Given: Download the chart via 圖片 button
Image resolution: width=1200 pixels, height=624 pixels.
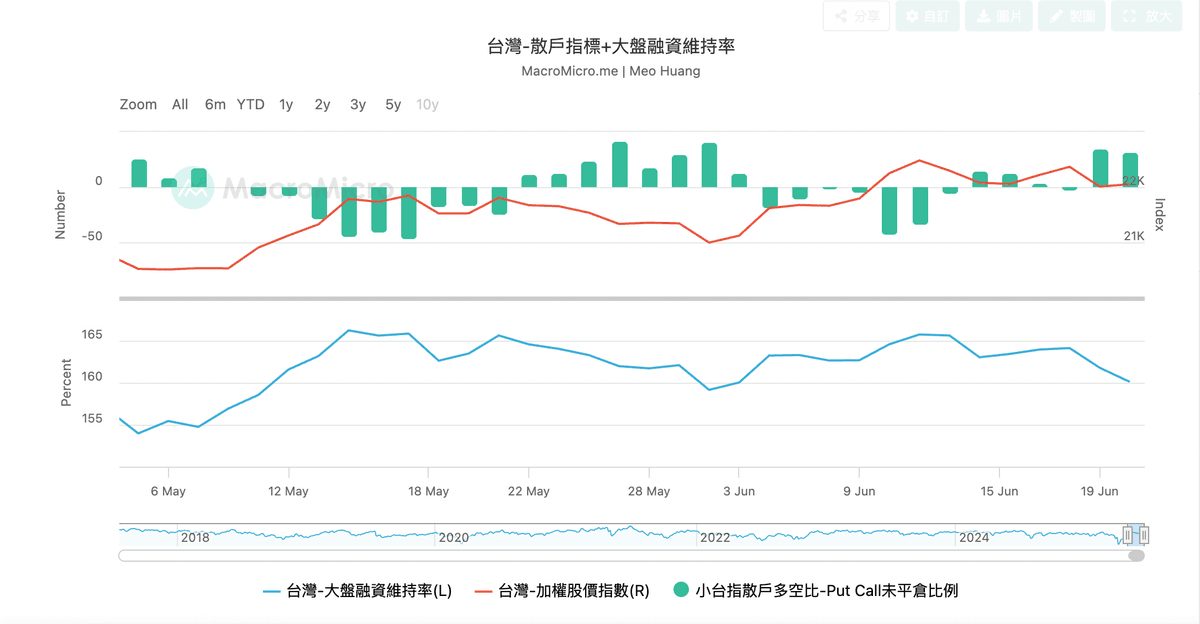Looking at the screenshot, I should pos(999,16).
